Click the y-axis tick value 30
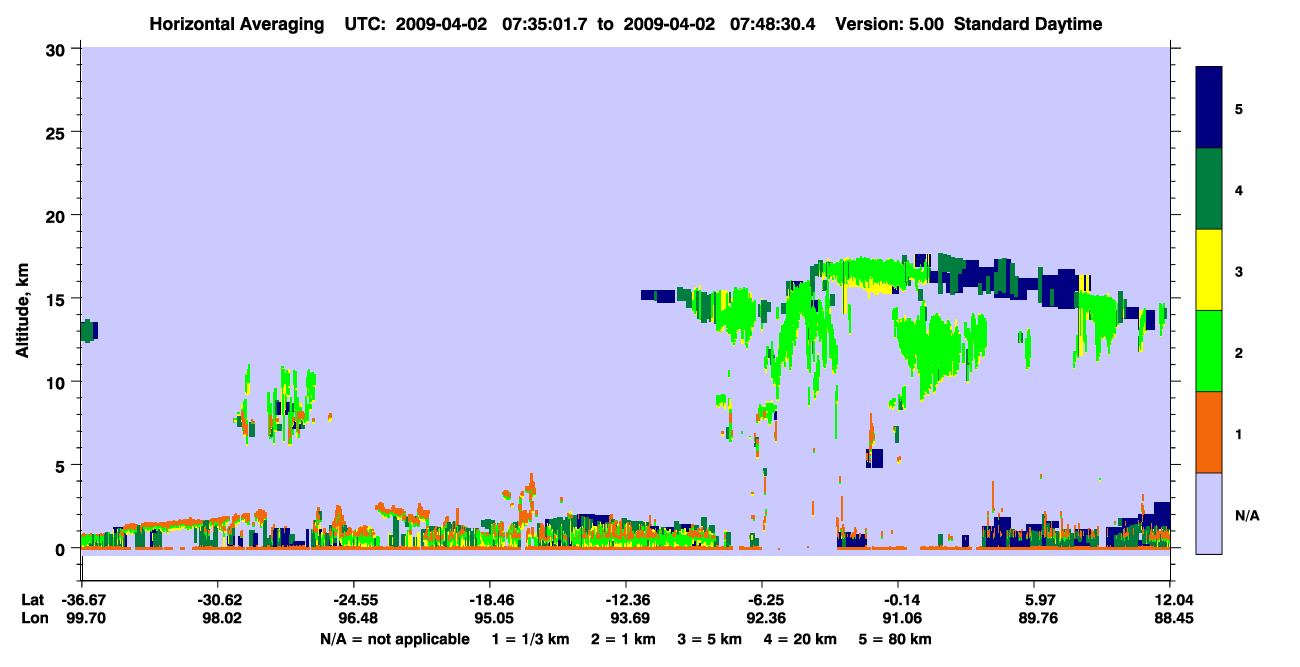This screenshot has height=667, width=1300. 58,49
